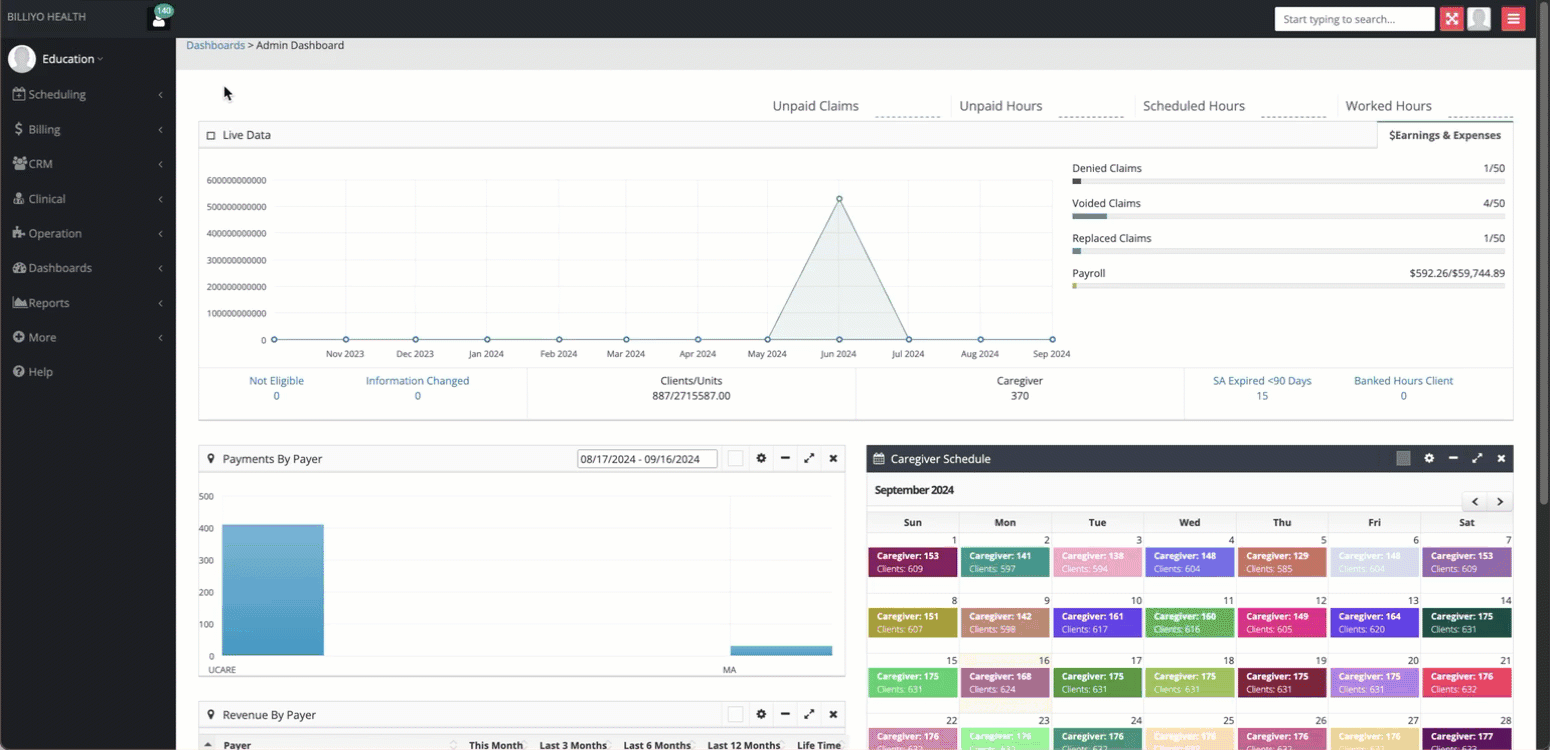Click the notifications badge icon showing 140
Viewport: 1550px width, 750px height.
[159, 18]
